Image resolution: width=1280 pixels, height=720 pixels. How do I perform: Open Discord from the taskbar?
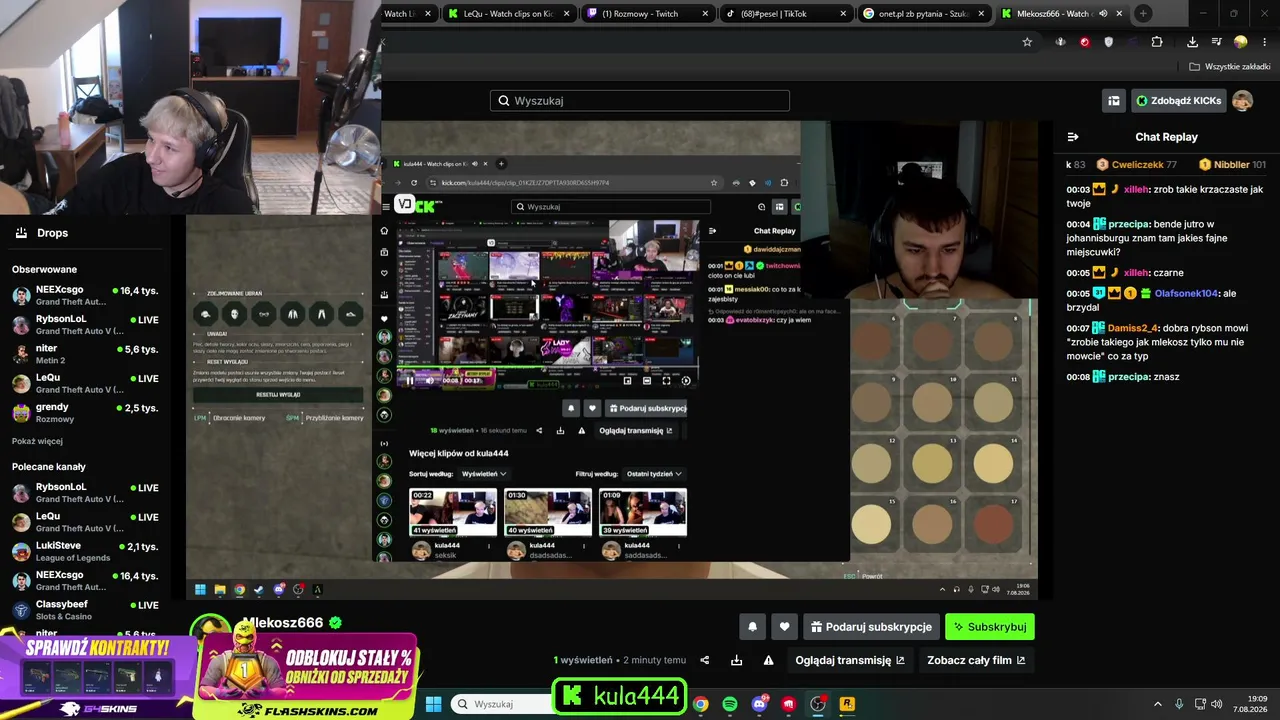(x=759, y=704)
